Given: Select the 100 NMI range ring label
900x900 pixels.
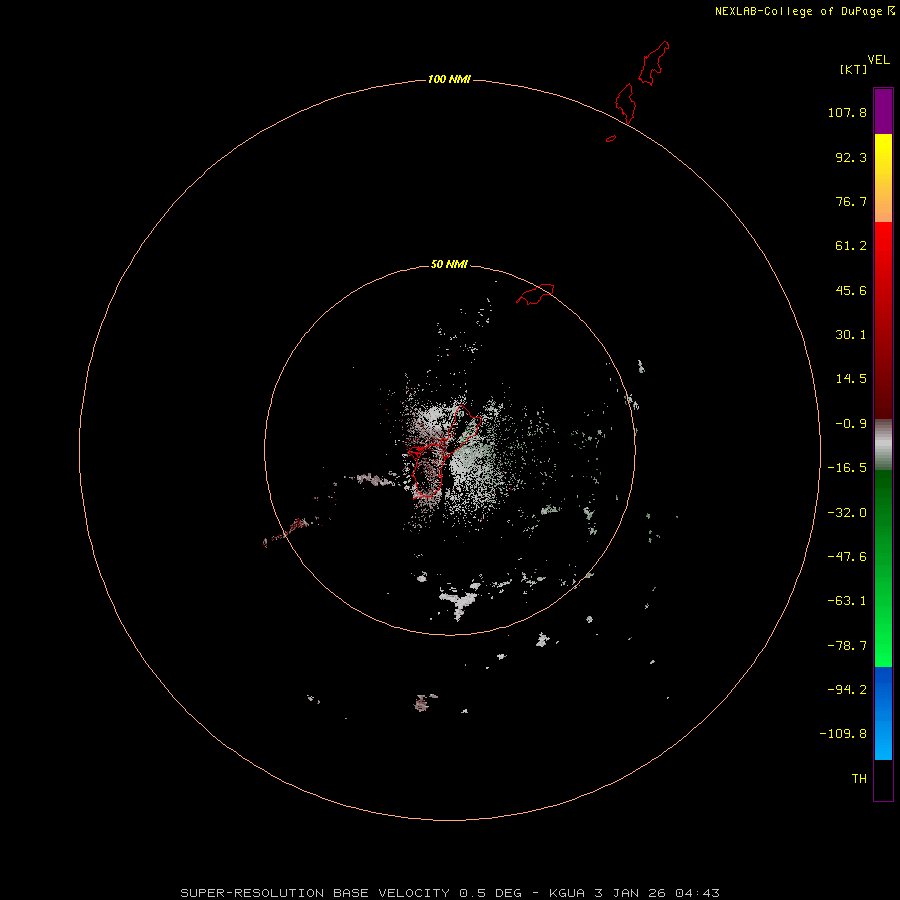Looking at the screenshot, I should point(449,79).
